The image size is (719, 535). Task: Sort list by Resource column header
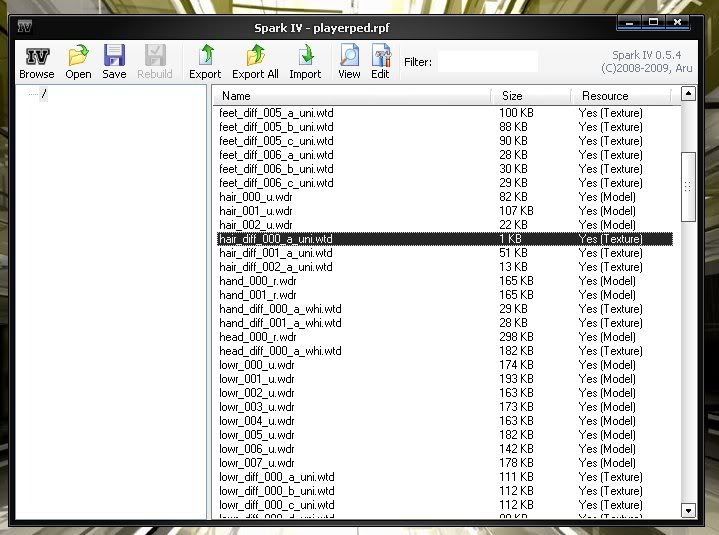621,96
